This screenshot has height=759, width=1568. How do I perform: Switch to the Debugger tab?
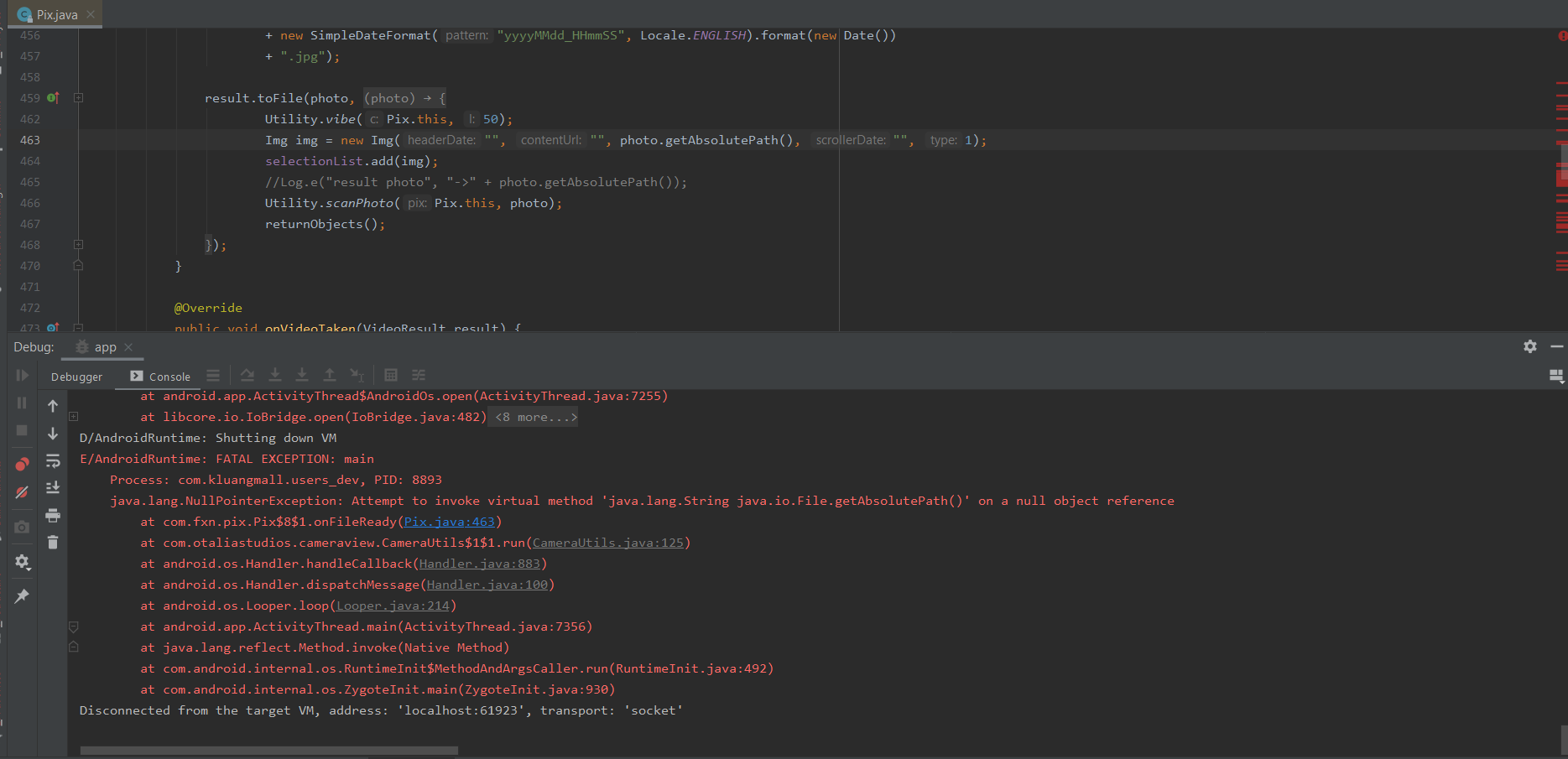coord(76,377)
